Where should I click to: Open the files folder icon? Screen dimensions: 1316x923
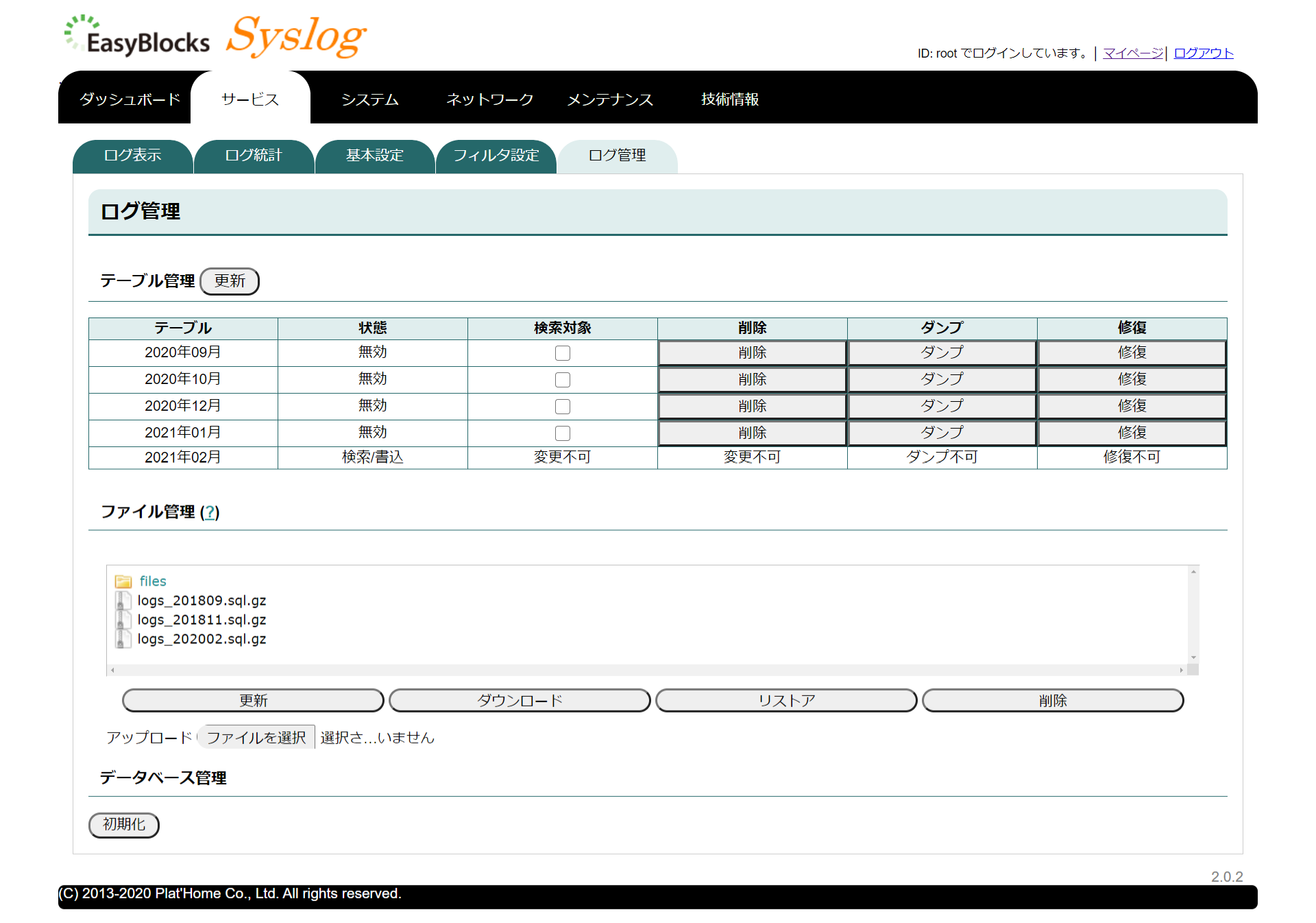pyautogui.click(x=123, y=582)
